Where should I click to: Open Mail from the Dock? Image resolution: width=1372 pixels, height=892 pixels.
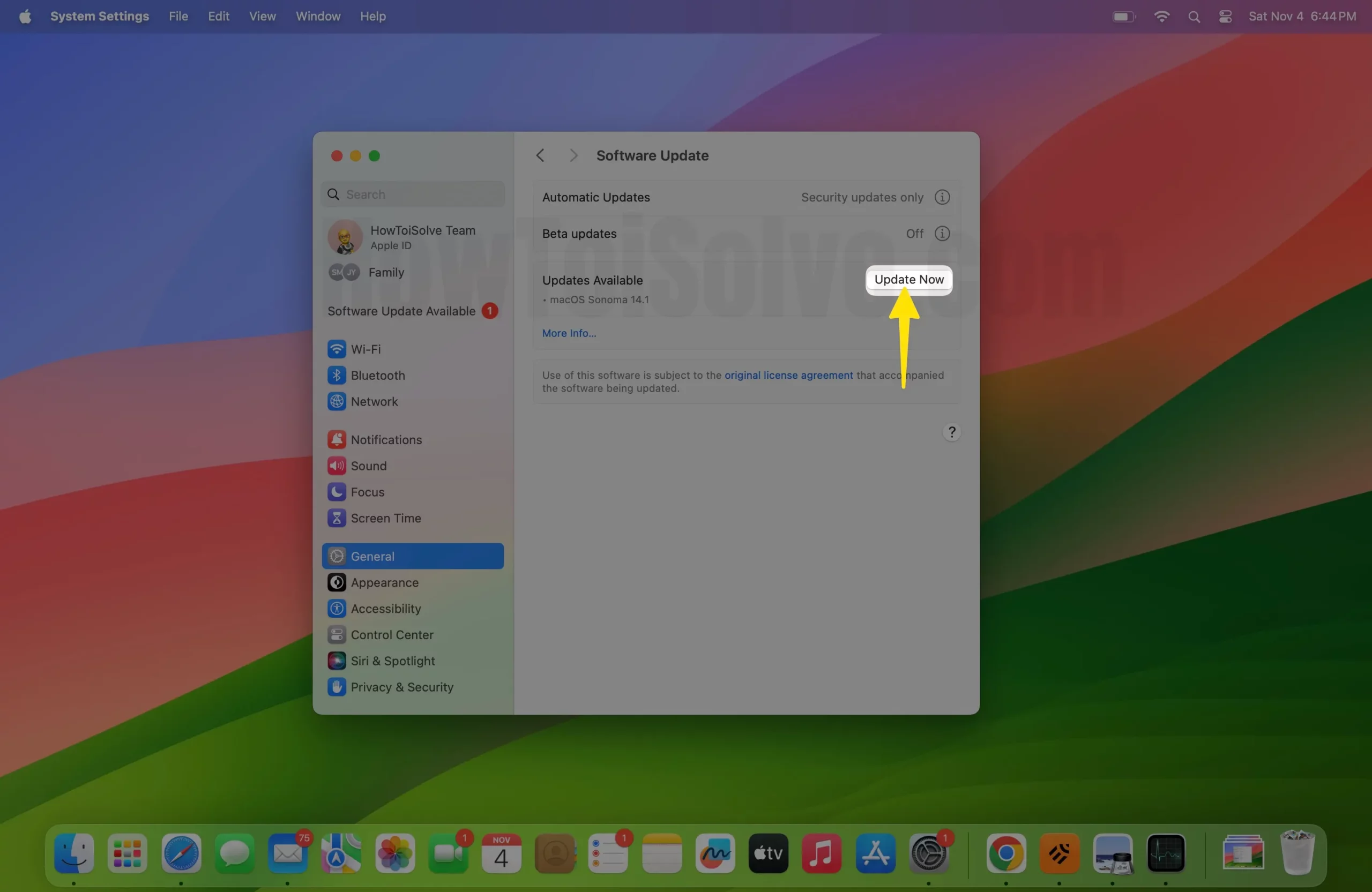tap(287, 853)
